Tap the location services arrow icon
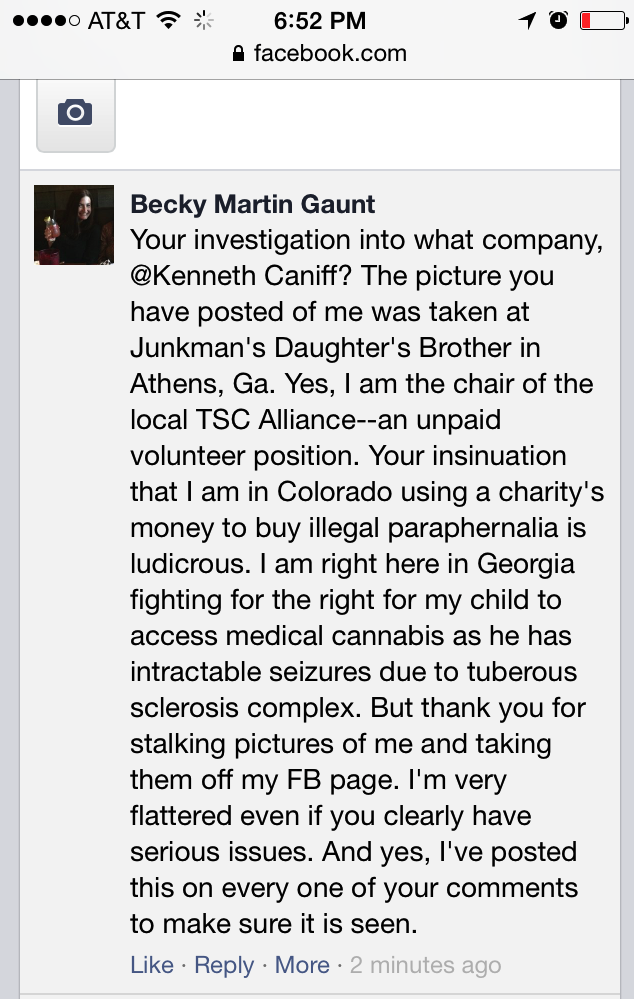This screenshot has width=634, height=999. click(x=528, y=20)
